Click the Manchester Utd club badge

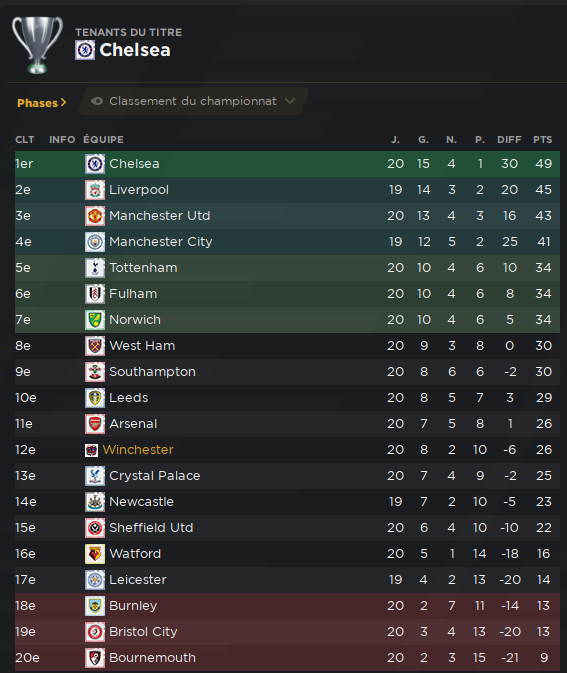click(95, 216)
